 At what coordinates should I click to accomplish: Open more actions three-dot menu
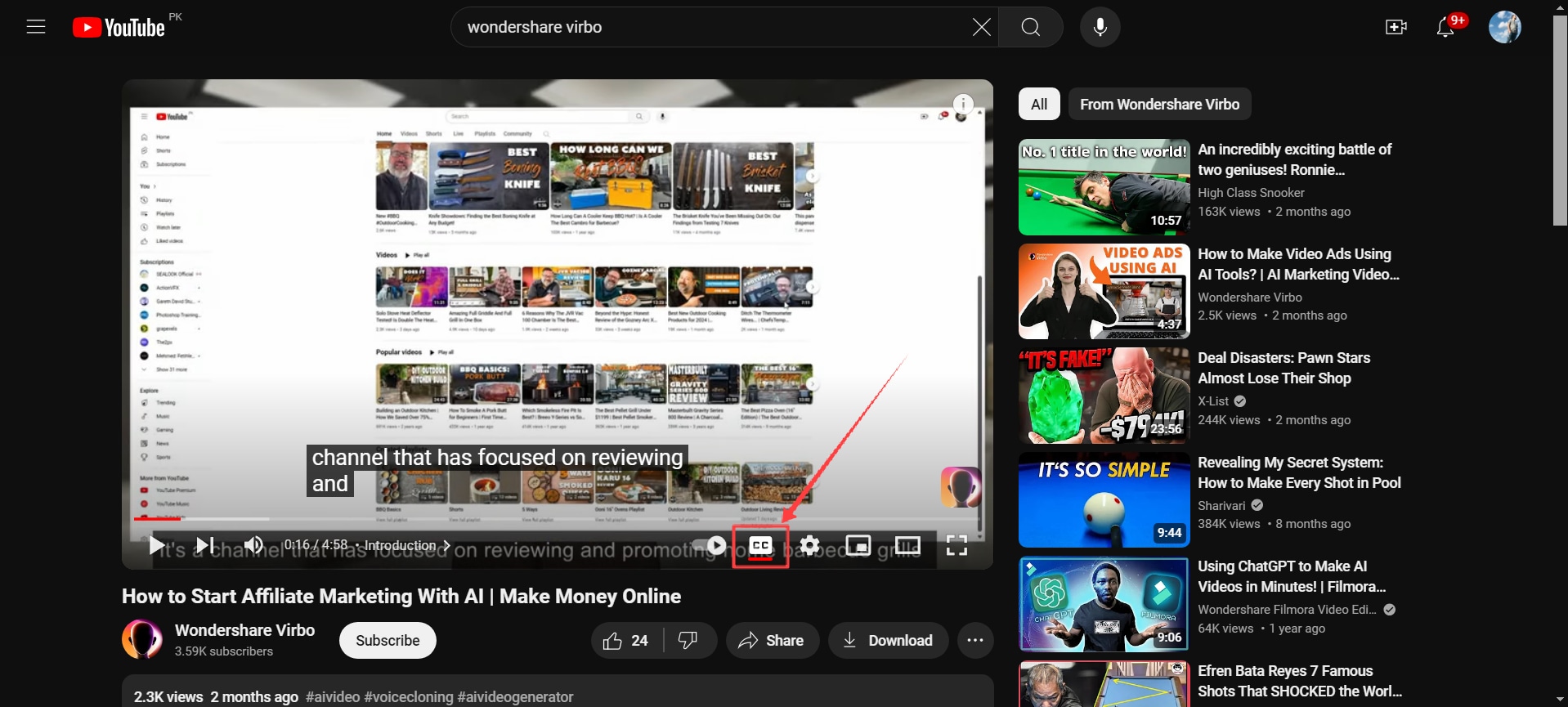point(975,641)
